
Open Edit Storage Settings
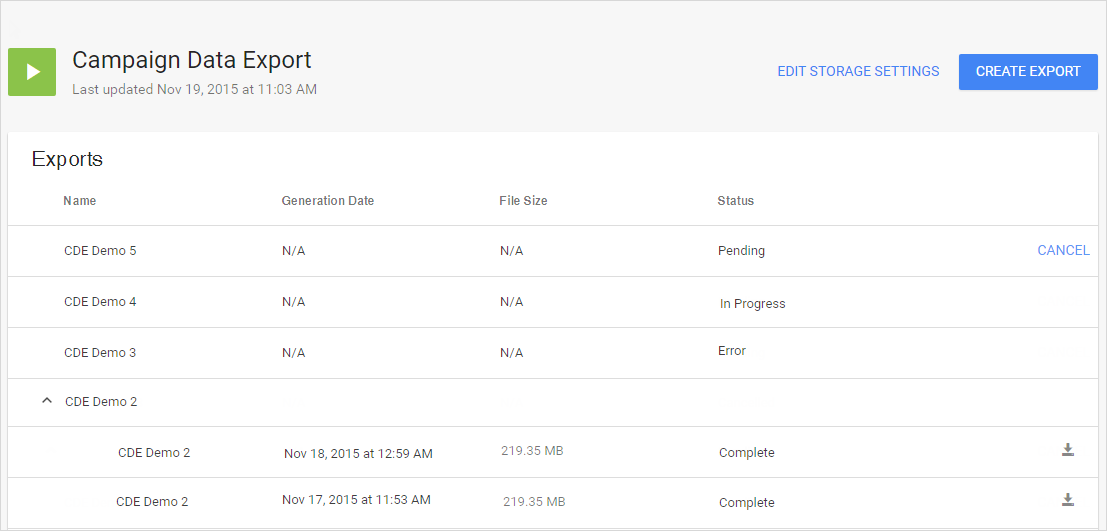858,72
